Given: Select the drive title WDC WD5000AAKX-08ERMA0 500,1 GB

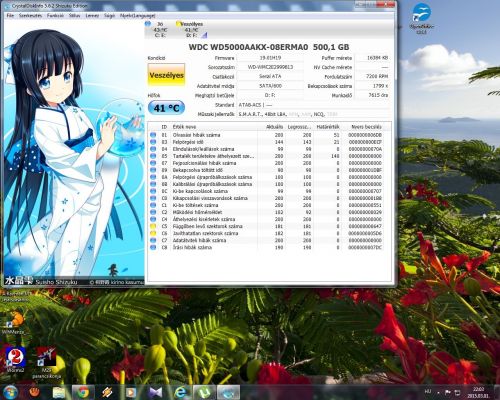Looking at the screenshot, I should click(x=269, y=47).
